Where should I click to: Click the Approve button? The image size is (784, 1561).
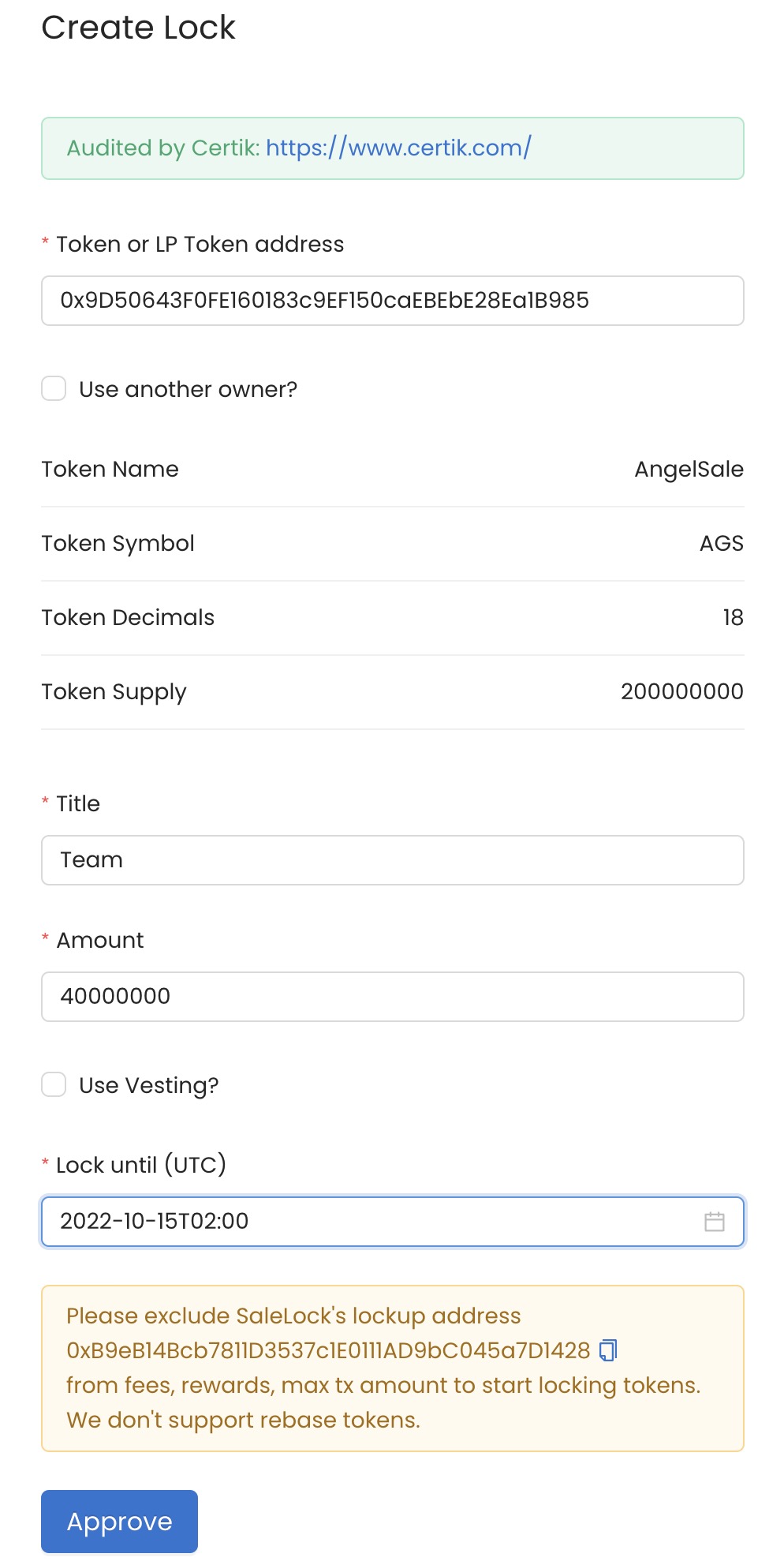119,1522
